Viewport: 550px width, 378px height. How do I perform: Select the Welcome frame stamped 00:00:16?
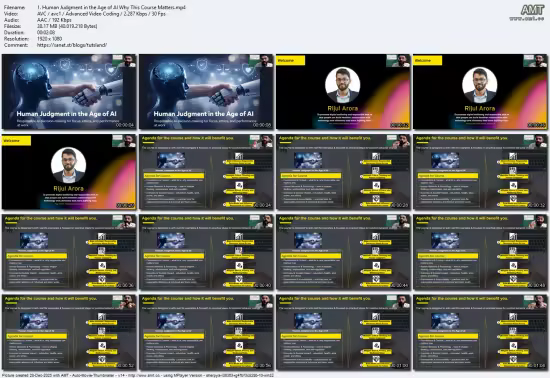pos(480,92)
